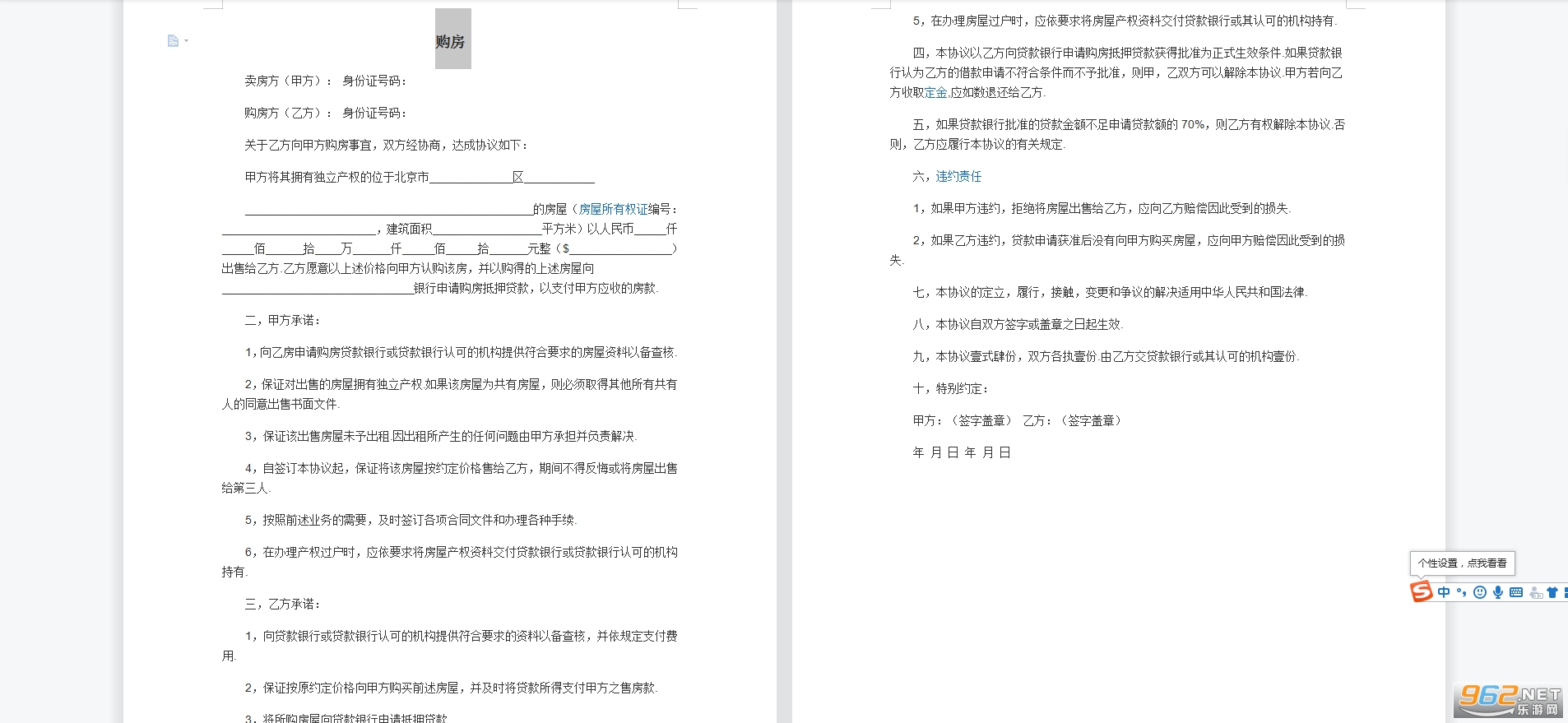Click the blank after 北京市
Image resolution: width=1568 pixels, height=723 pixels.
point(470,178)
